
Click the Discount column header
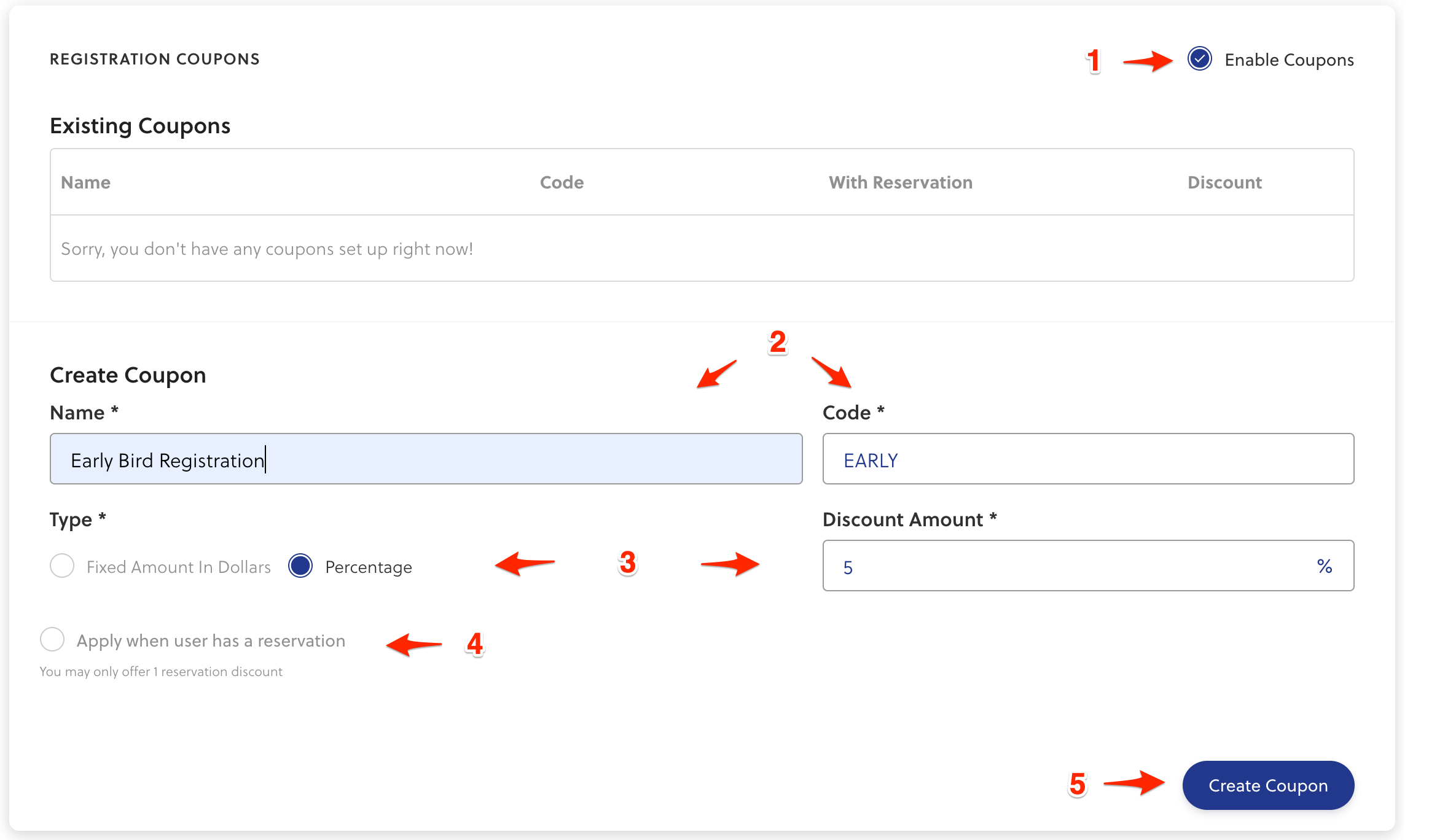[1224, 182]
